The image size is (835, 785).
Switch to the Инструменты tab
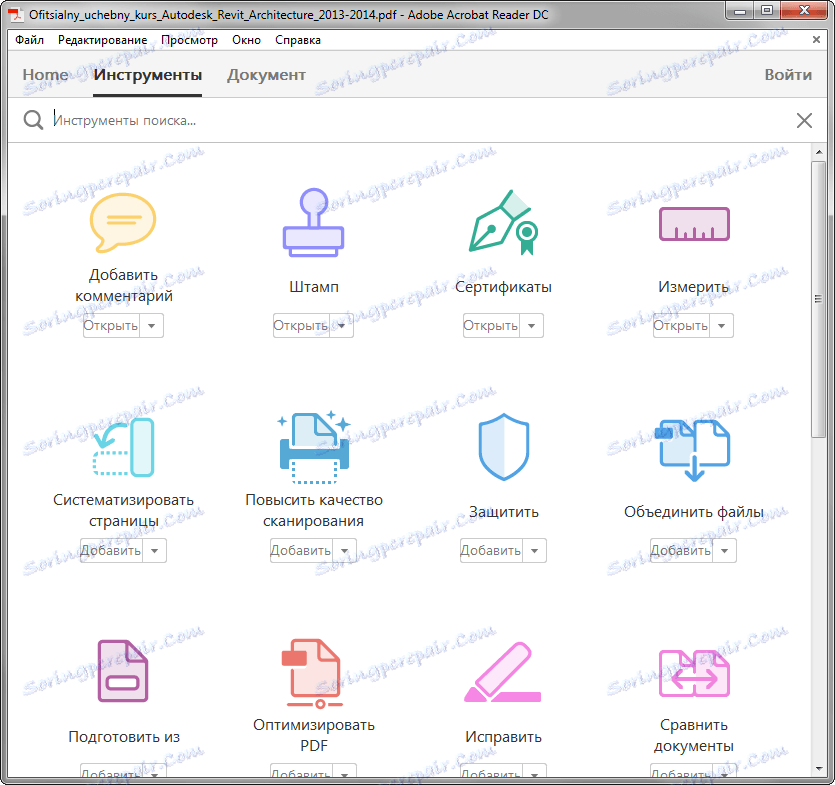(148, 75)
